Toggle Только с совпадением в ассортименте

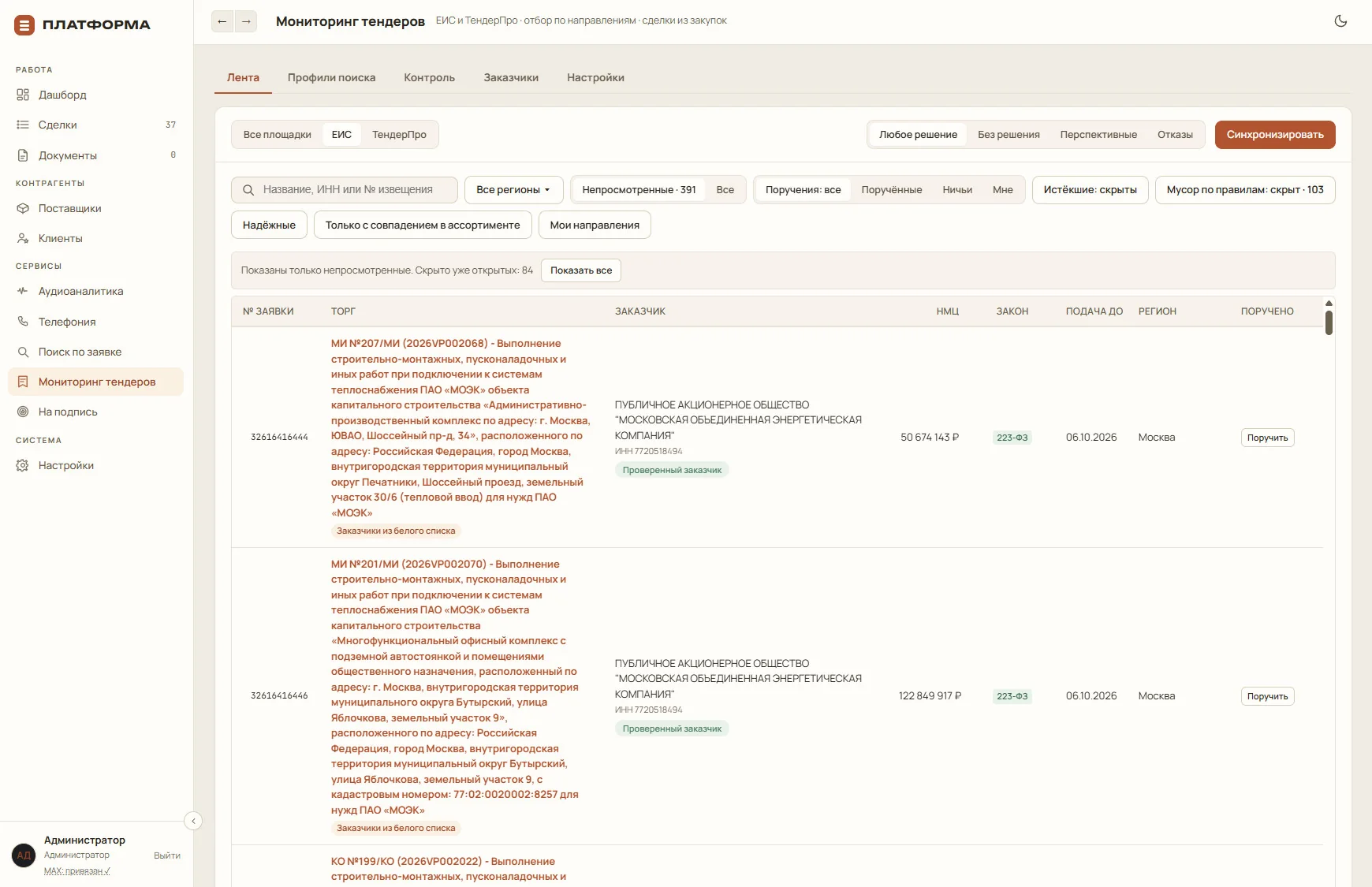tap(423, 225)
